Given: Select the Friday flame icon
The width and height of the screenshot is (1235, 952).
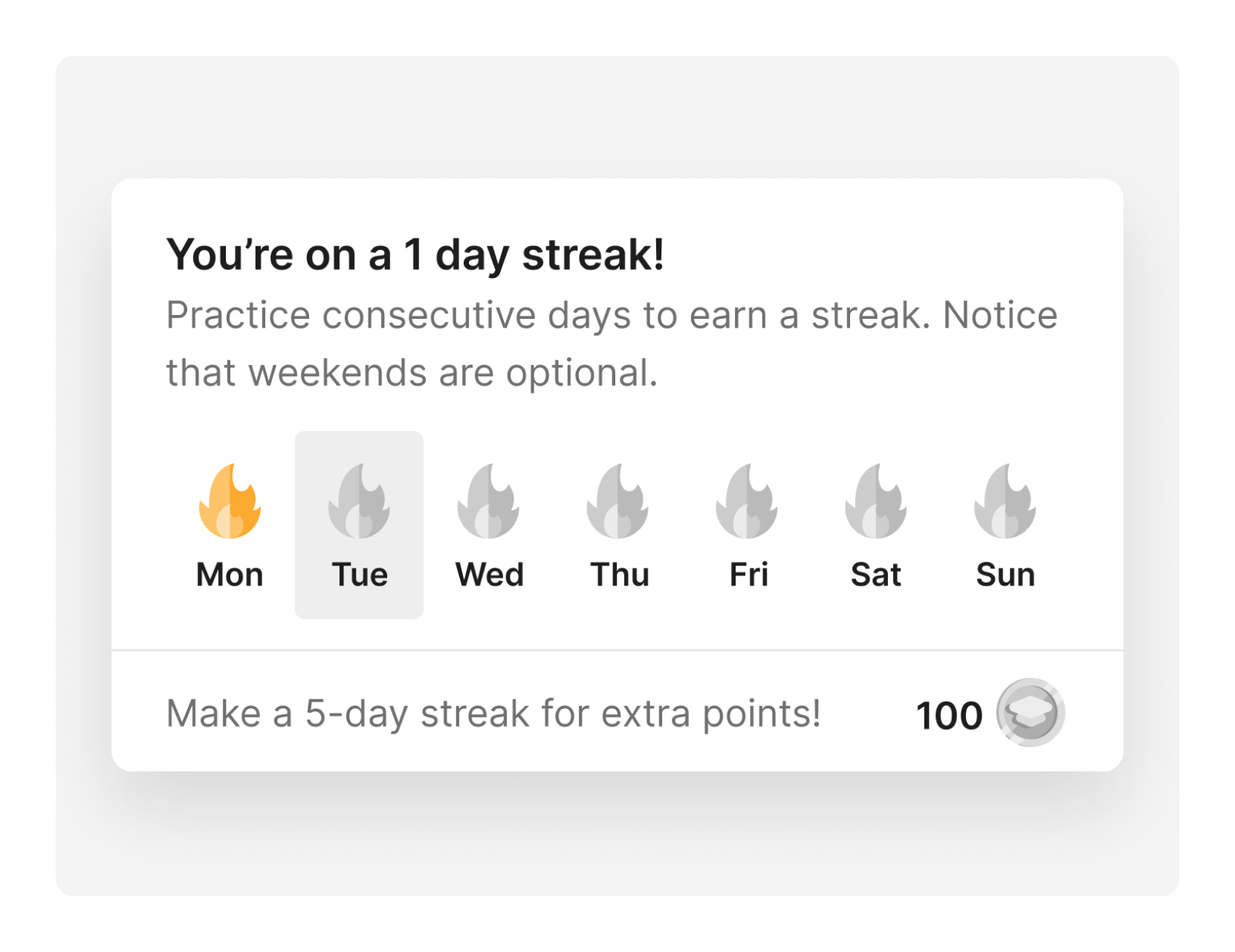Looking at the screenshot, I should tap(747, 501).
